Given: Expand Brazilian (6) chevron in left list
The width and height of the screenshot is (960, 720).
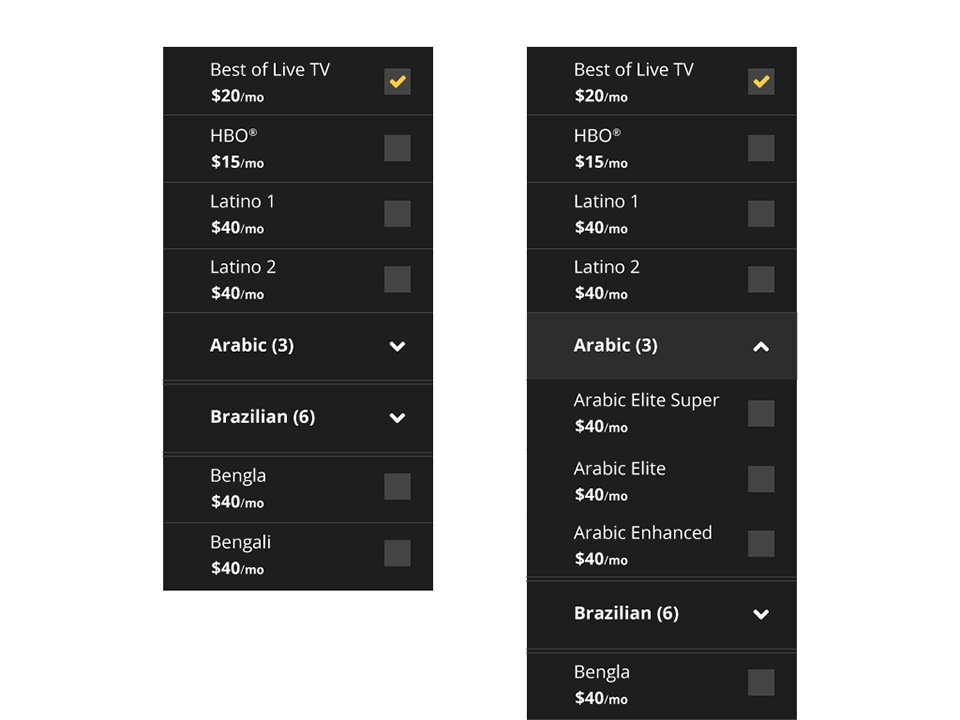Looking at the screenshot, I should (x=397, y=417).
